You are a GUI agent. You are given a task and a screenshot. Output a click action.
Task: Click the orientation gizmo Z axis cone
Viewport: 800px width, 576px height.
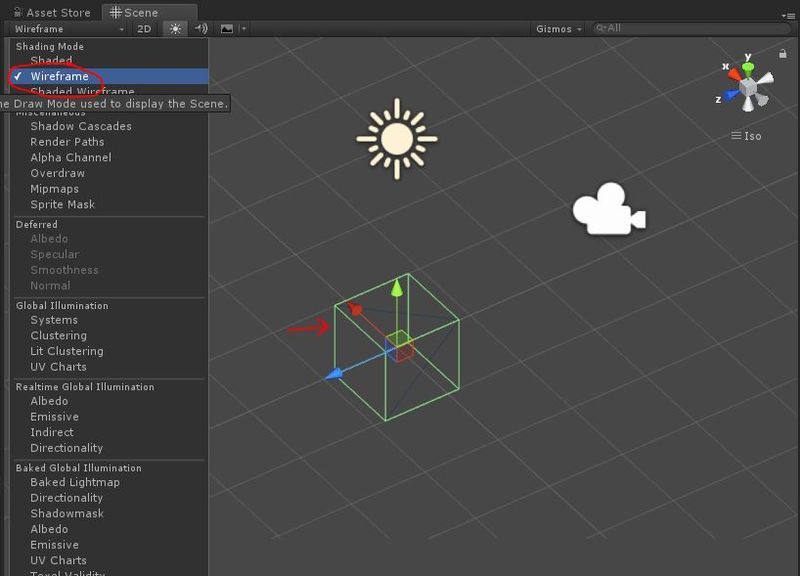pyautogui.click(x=732, y=95)
